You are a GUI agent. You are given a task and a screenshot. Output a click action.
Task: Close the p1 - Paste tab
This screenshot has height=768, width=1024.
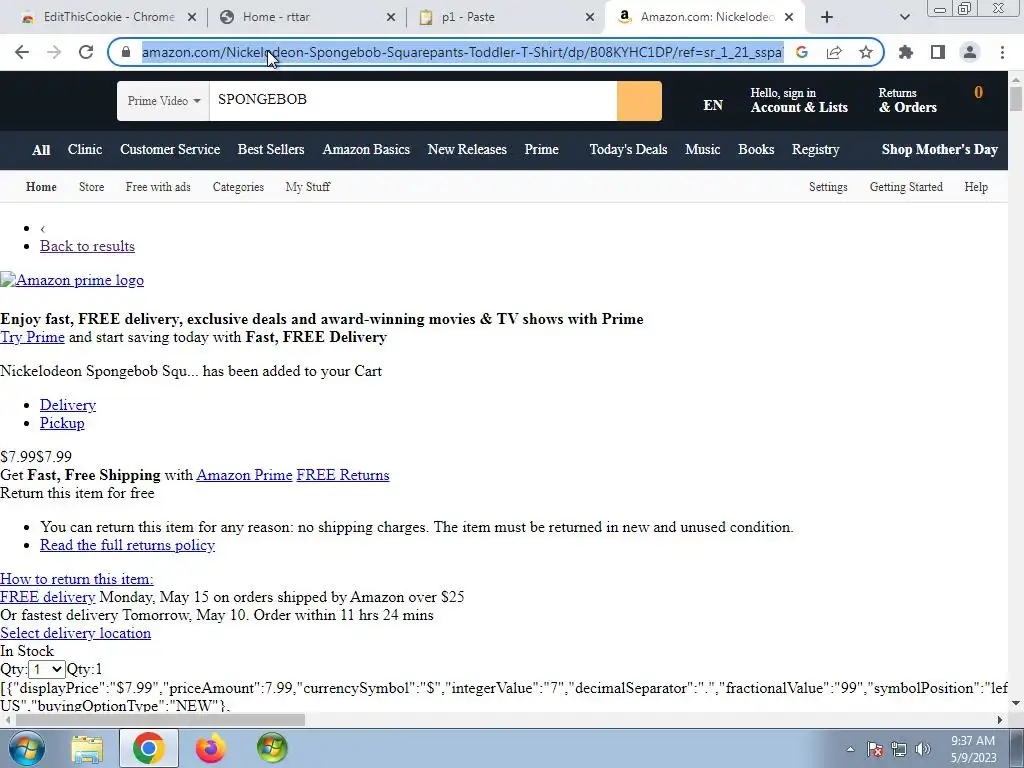(x=590, y=17)
